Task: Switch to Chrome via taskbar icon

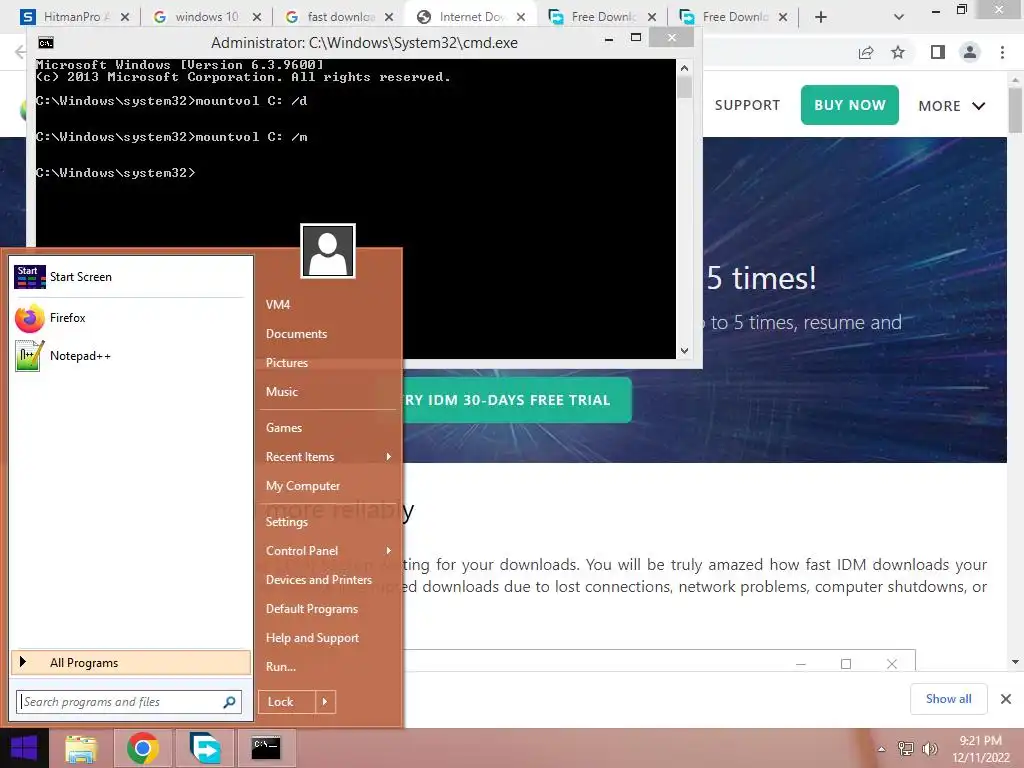Action: [142, 748]
